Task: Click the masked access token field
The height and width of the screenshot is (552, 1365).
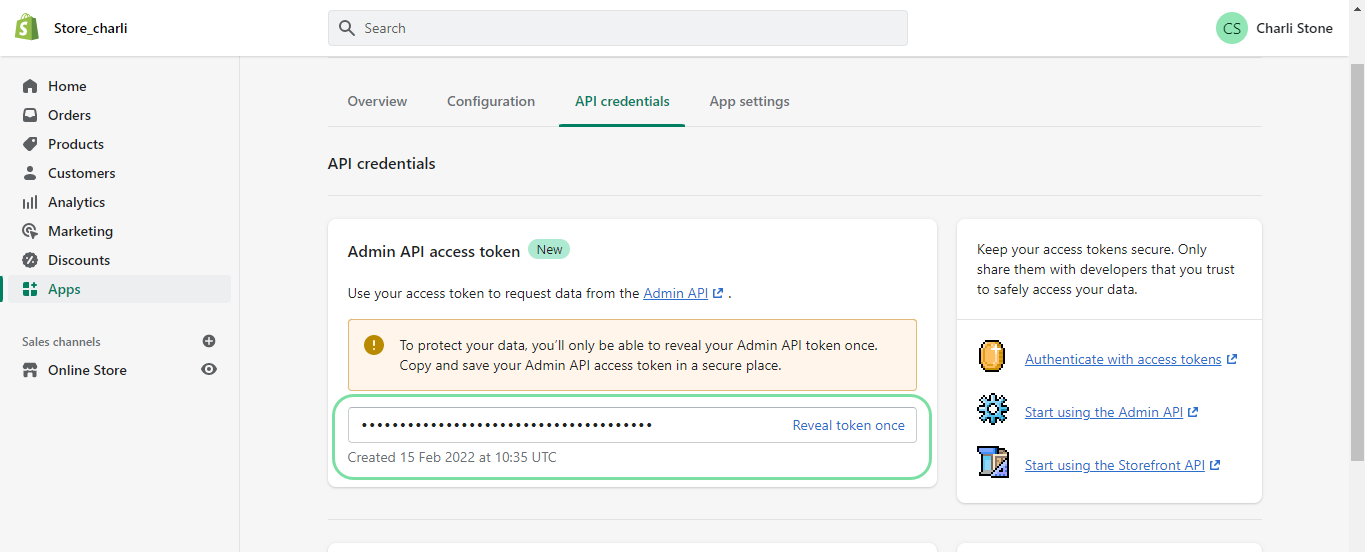Action: [x=560, y=425]
